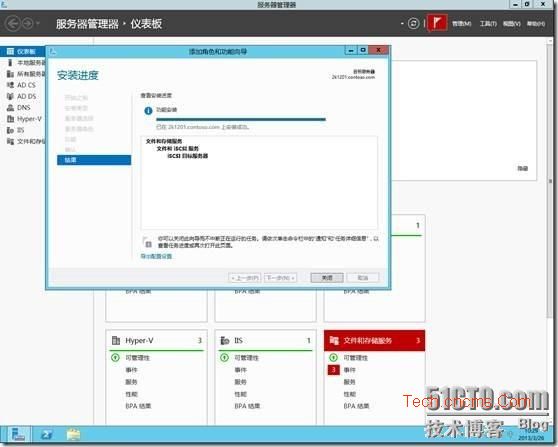Click the Hyper-V tile header icon

coord(116,341)
